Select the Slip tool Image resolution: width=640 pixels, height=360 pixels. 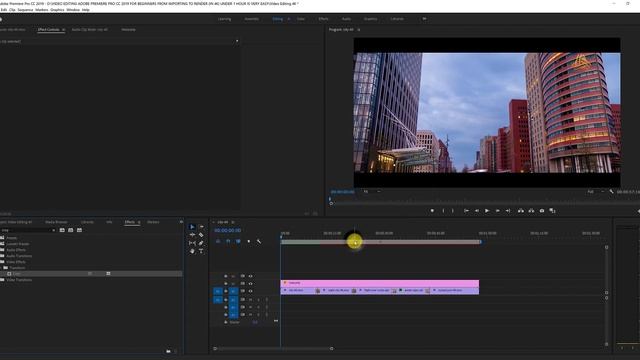coord(192,243)
